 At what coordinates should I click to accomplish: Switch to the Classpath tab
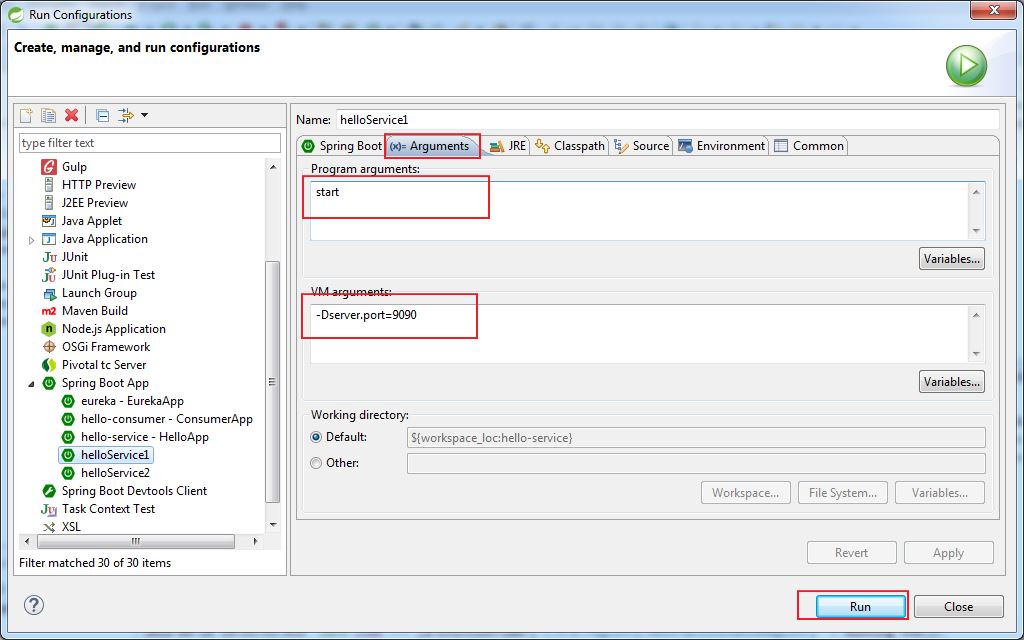570,146
